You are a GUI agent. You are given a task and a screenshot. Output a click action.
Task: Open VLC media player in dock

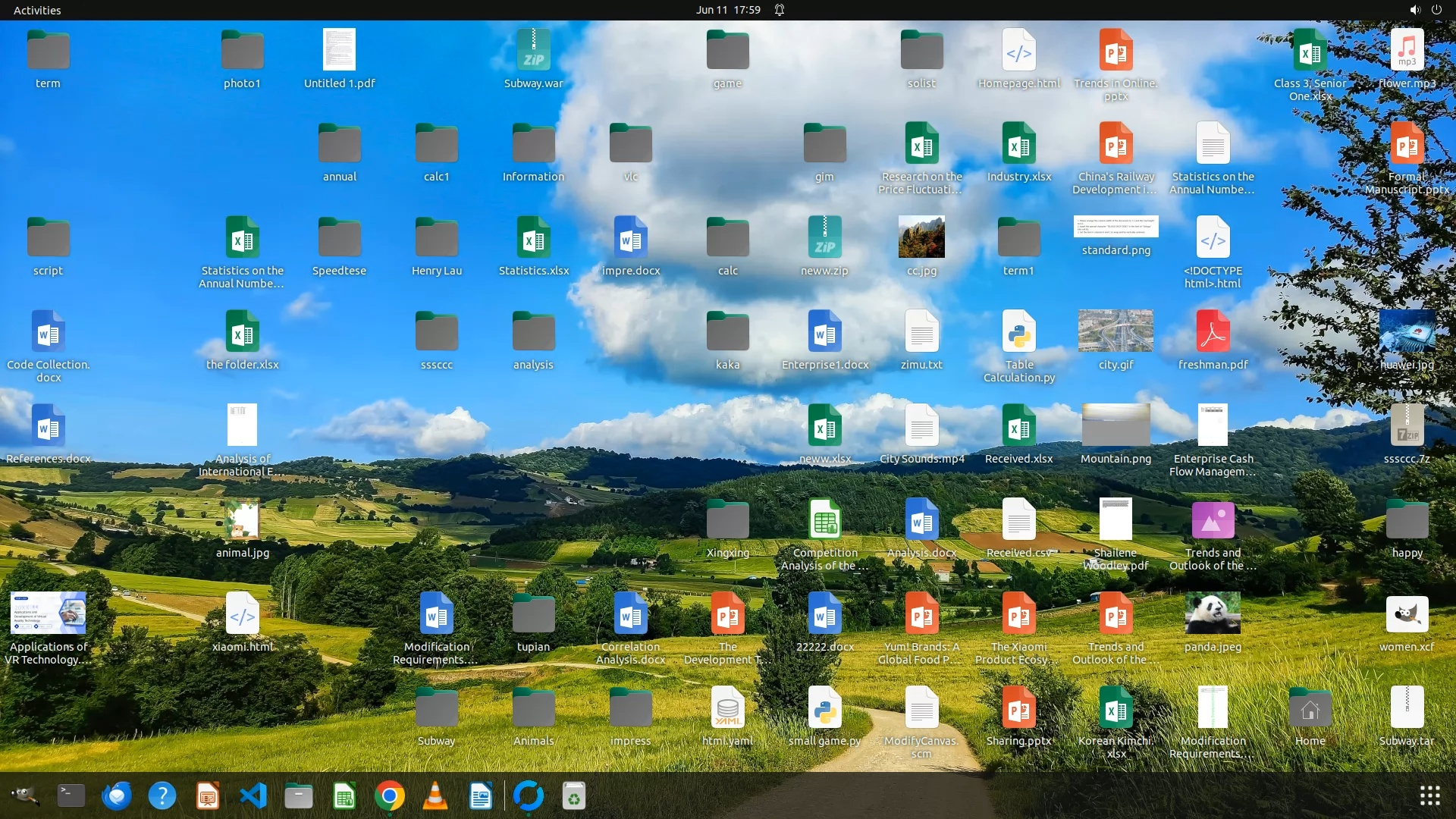(435, 795)
